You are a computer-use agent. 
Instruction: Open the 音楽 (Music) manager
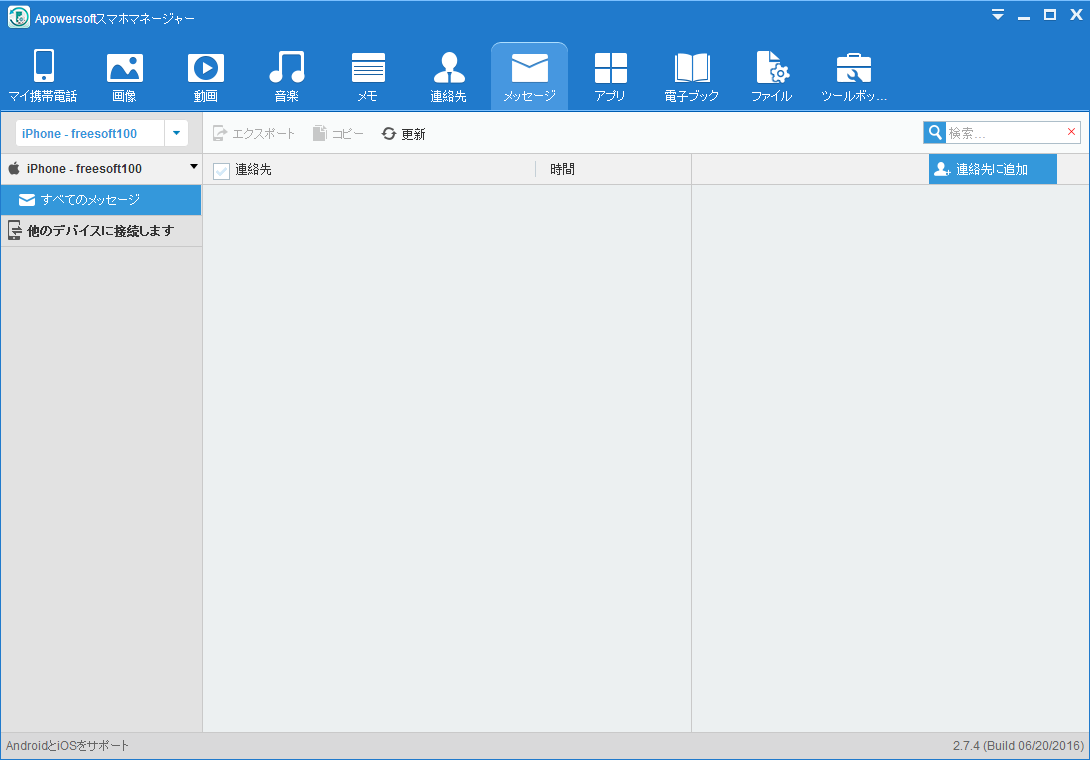(x=287, y=75)
